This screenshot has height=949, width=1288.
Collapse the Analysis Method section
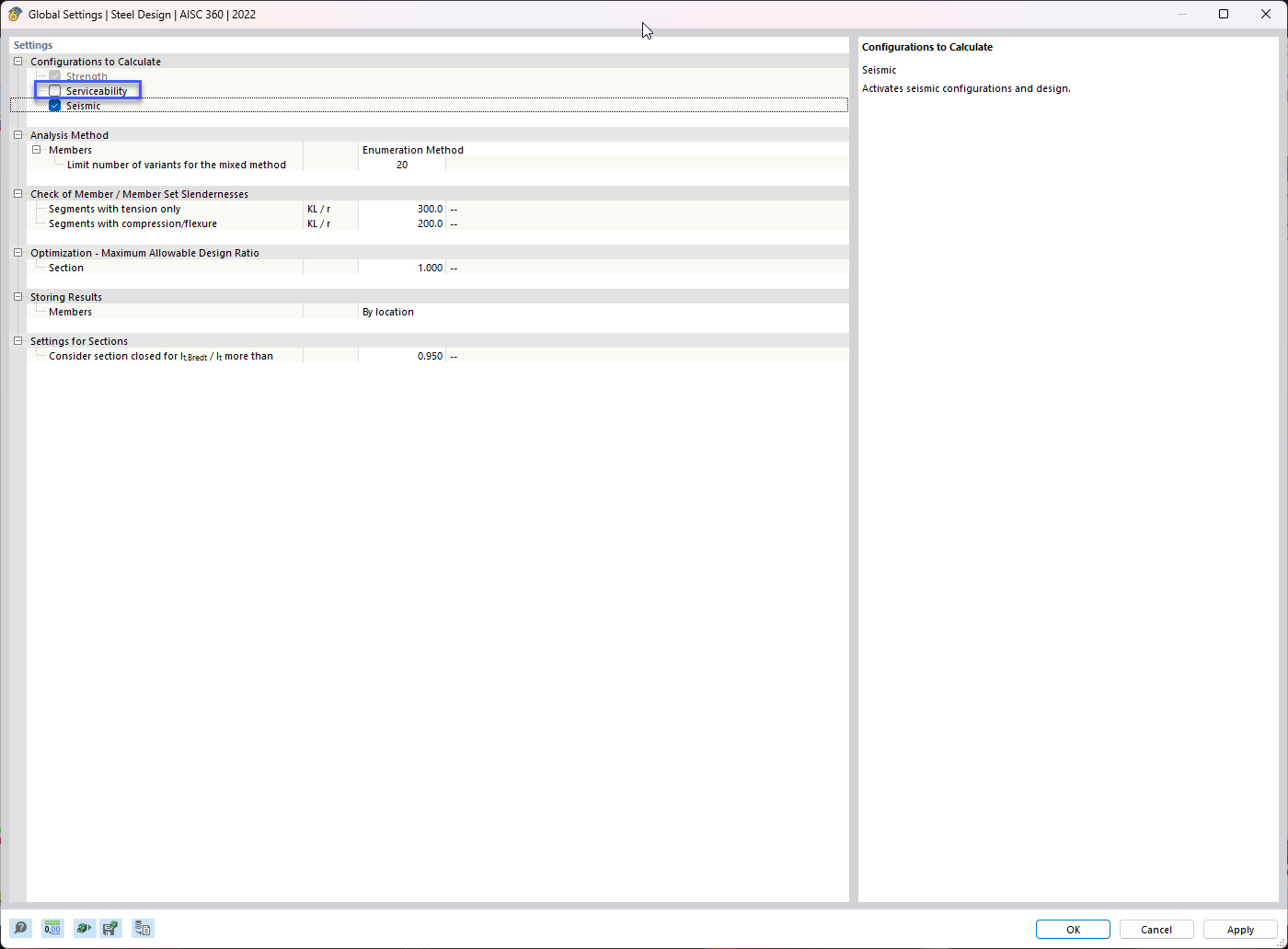(17, 134)
